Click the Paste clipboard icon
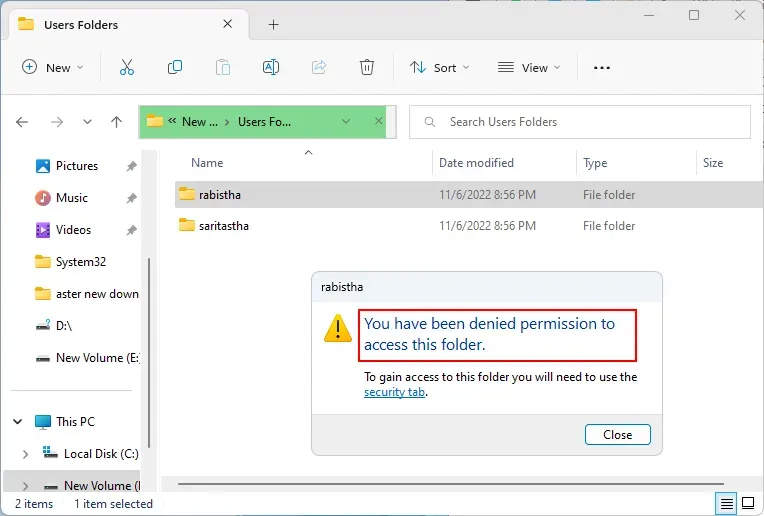This screenshot has height=516, width=764. [x=223, y=67]
